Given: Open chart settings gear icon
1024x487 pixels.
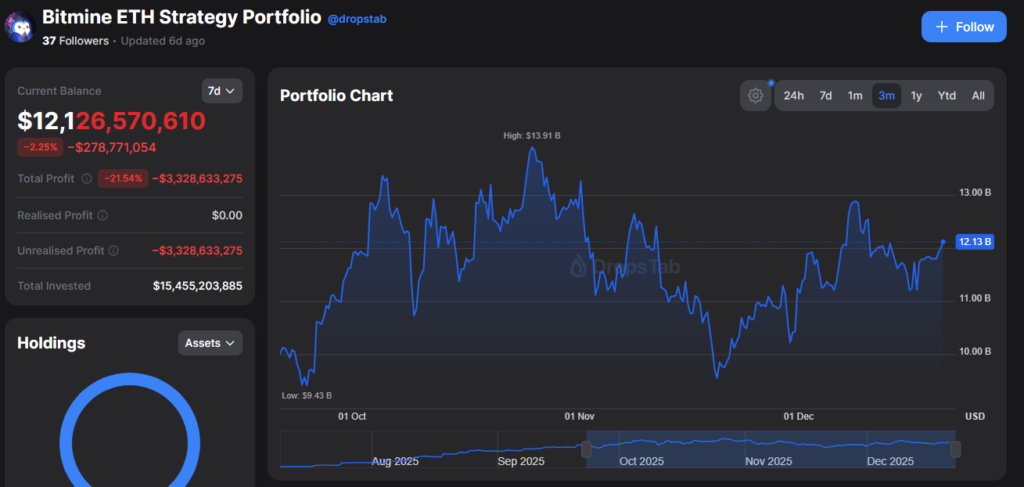Looking at the screenshot, I should tap(755, 96).
